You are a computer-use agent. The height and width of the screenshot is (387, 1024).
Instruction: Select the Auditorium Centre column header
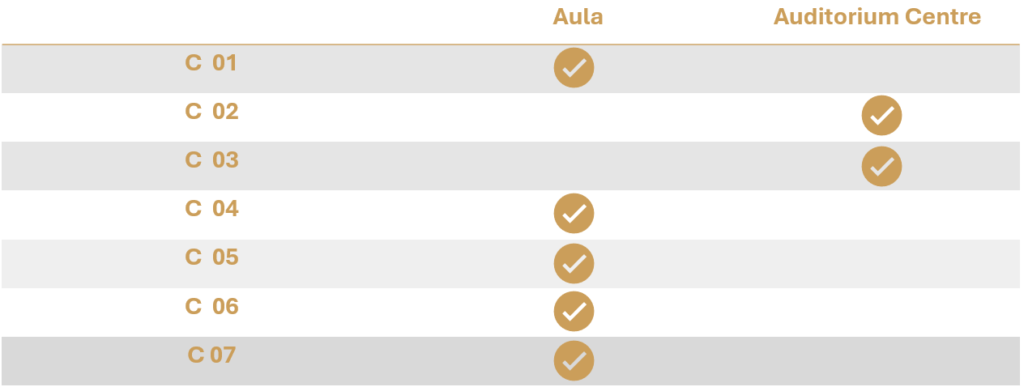tap(877, 17)
